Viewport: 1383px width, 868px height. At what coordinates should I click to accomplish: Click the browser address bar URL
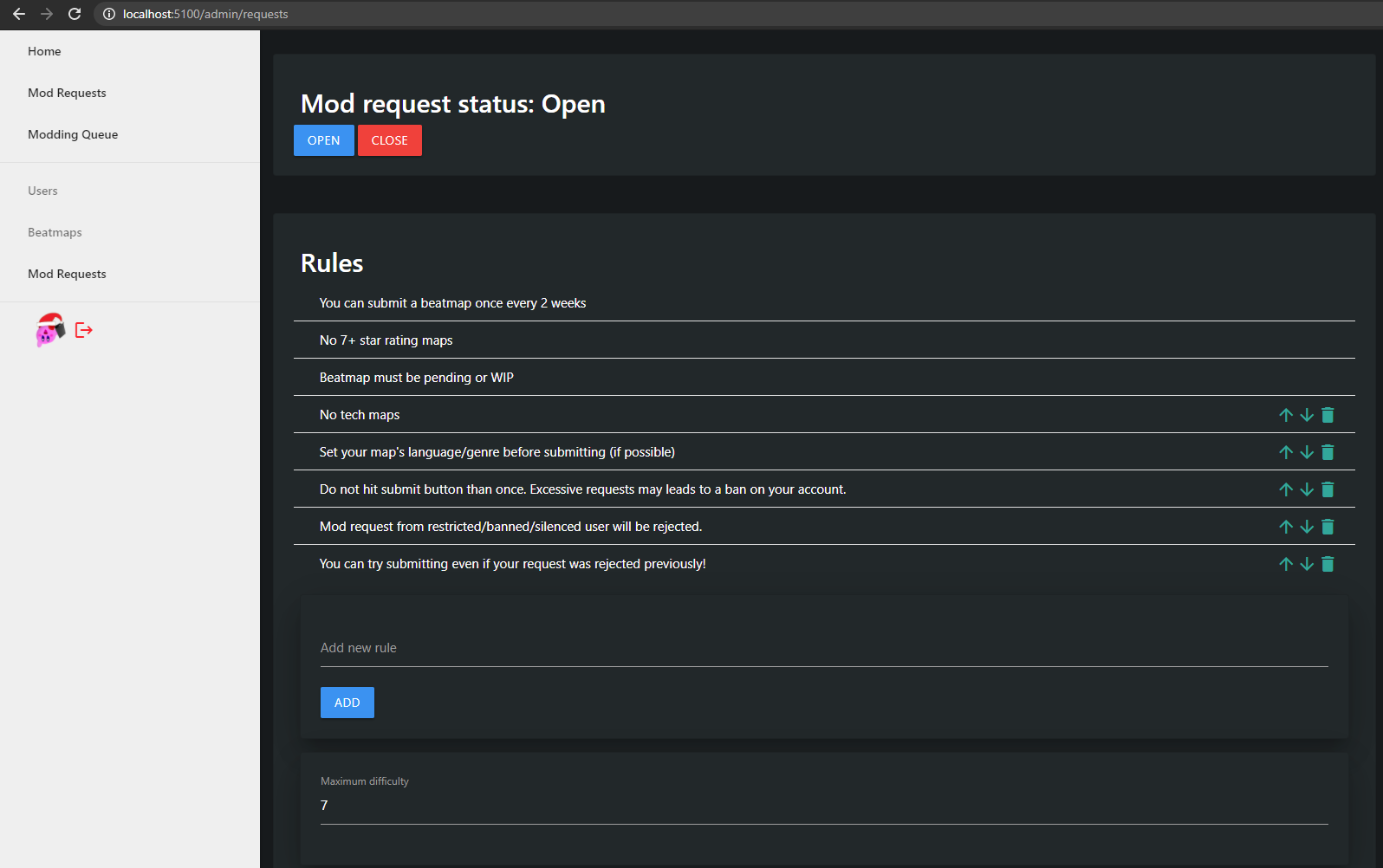[x=205, y=14]
